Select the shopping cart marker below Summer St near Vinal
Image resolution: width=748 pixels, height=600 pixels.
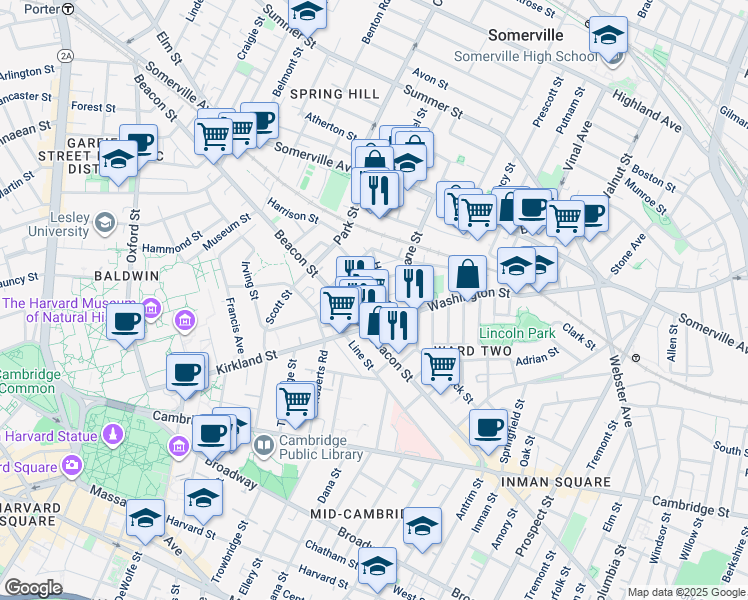[478, 213]
